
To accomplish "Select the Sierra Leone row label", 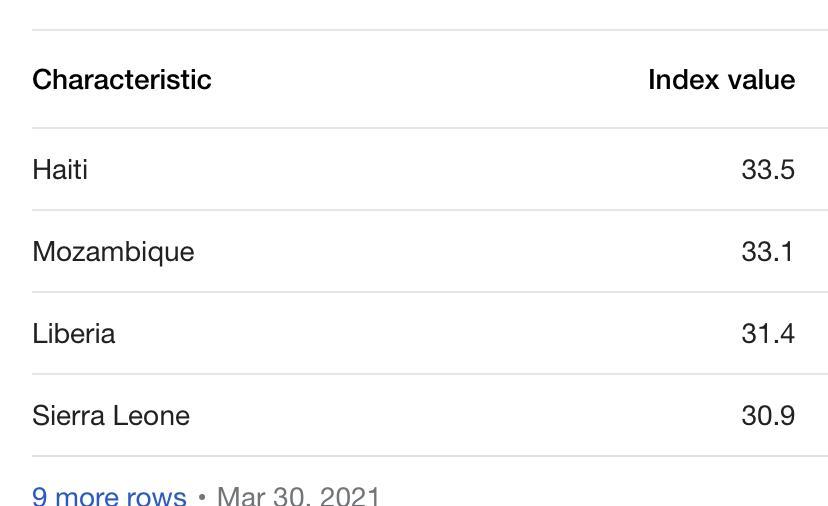I will [111, 416].
